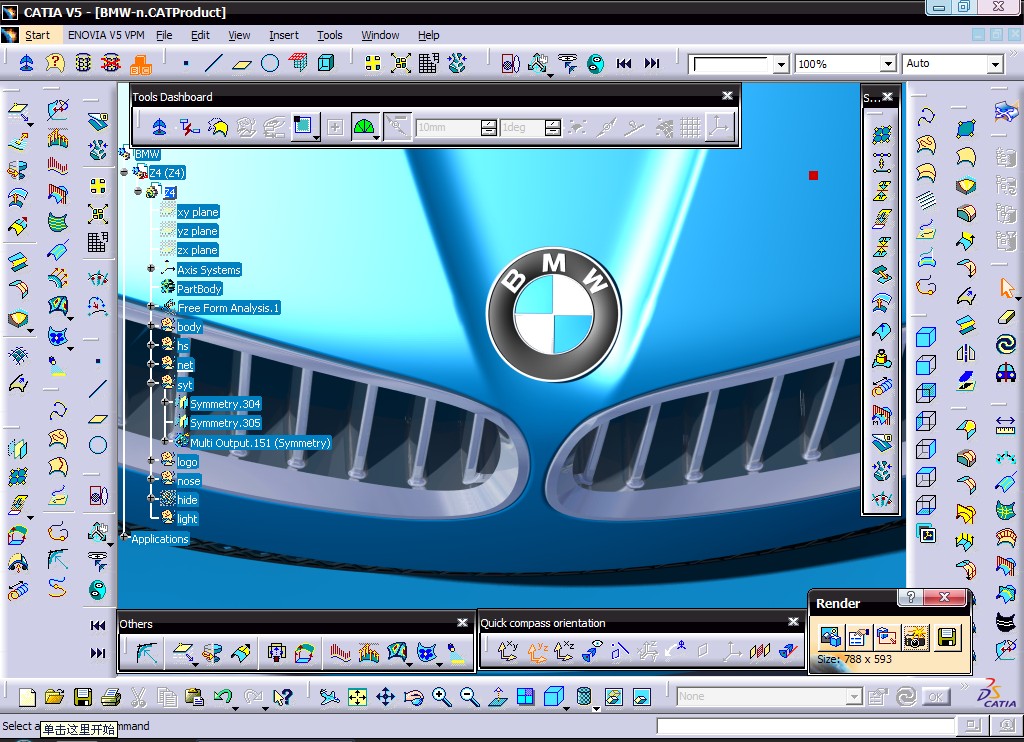Select 'xy plane' in the specification tree

click(198, 212)
